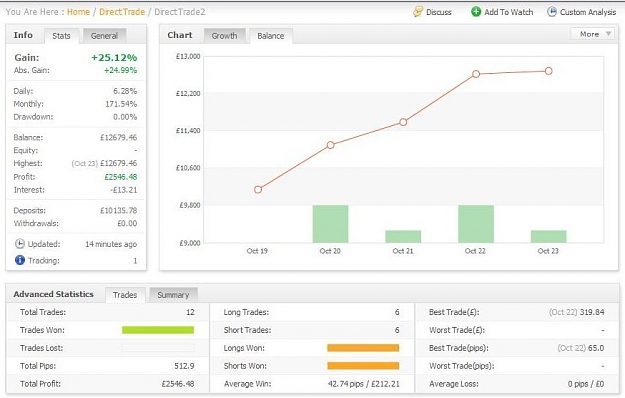Click the Oct 19 balance data point

tap(258, 190)
